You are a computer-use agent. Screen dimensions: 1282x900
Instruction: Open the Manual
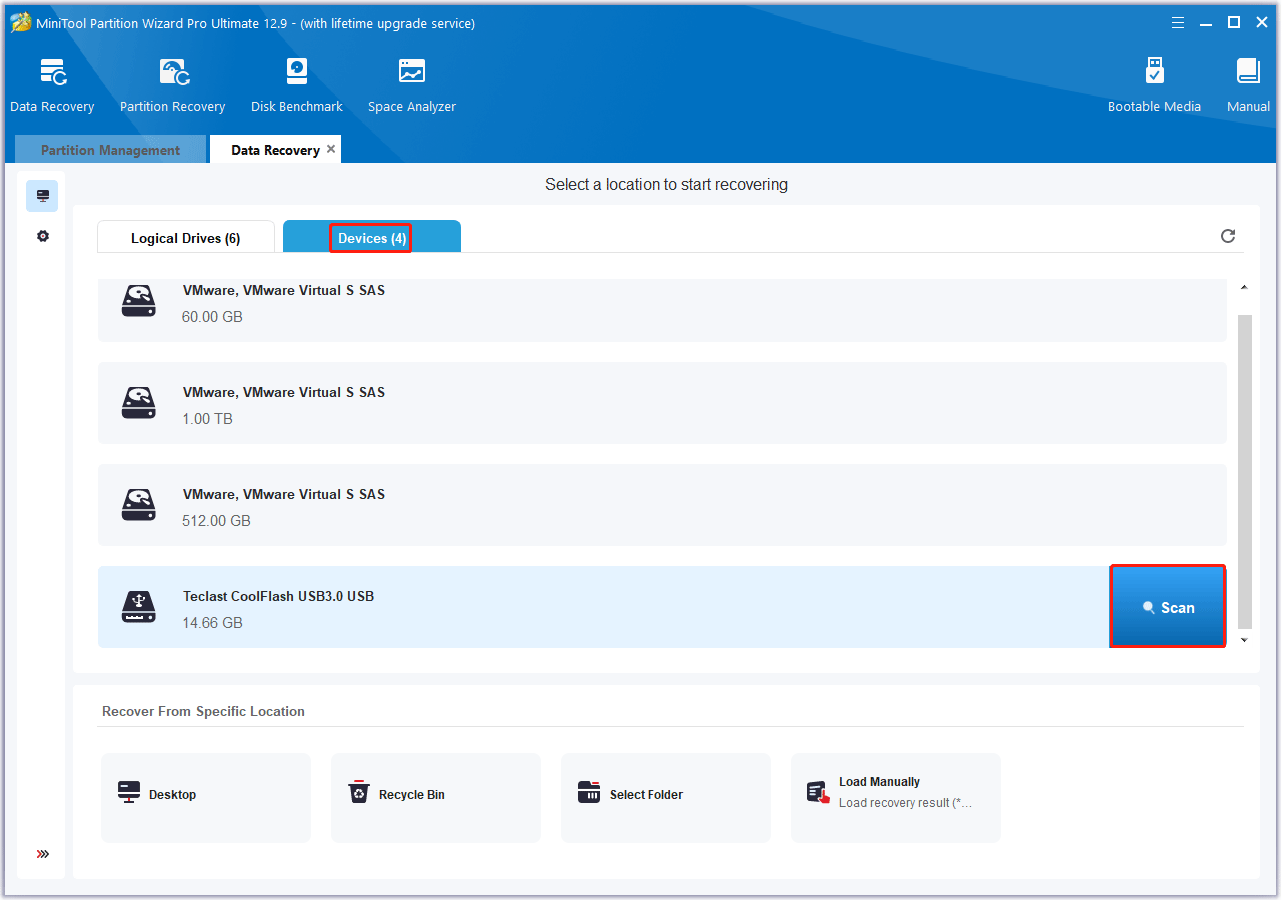[1248, 85]
